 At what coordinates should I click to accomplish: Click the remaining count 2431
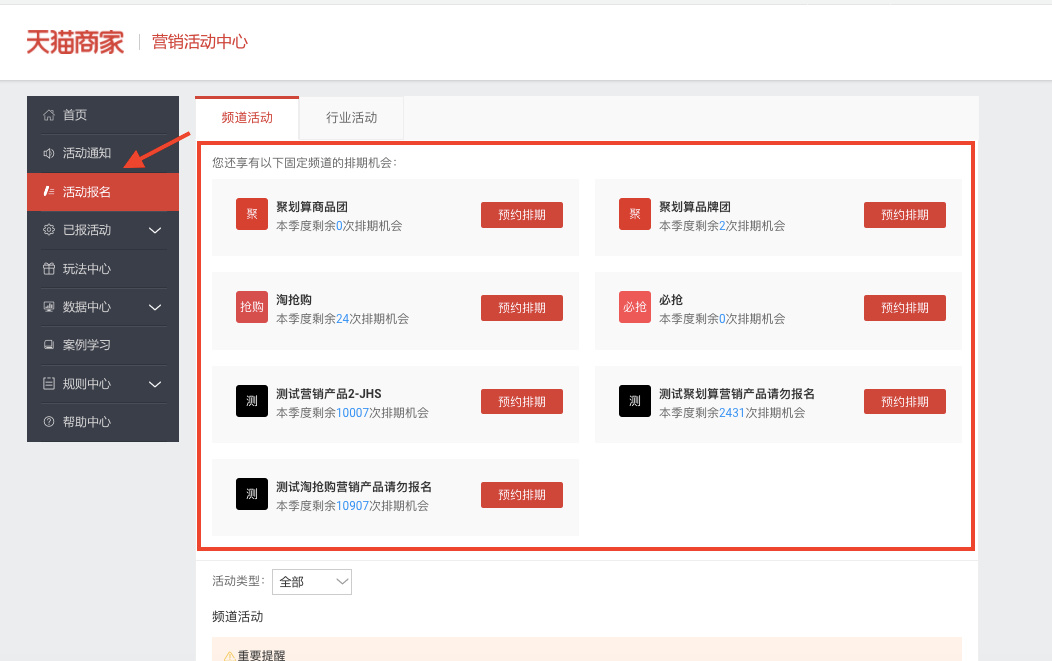tap(732, 413)
